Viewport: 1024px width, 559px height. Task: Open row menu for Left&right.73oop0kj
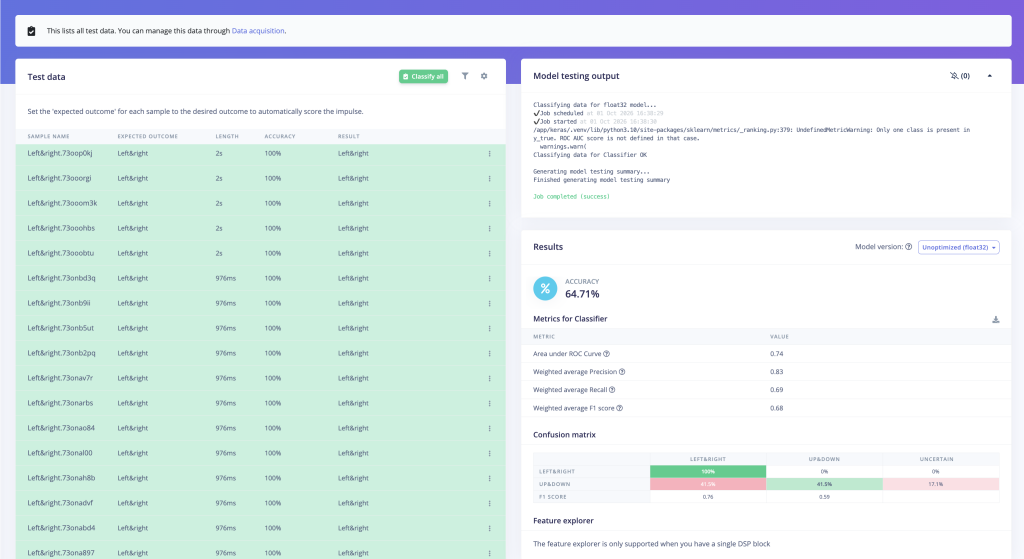pyautogui.click(x=489, y=153)
